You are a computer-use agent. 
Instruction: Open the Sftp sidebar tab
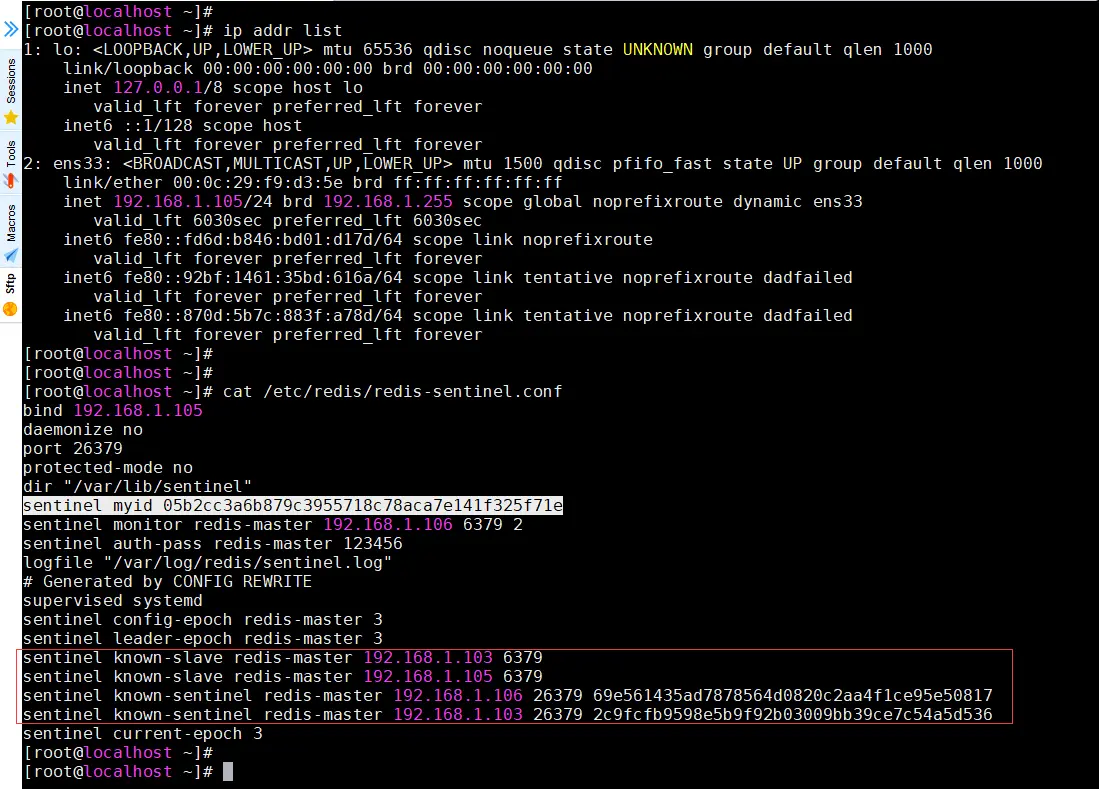11,284
